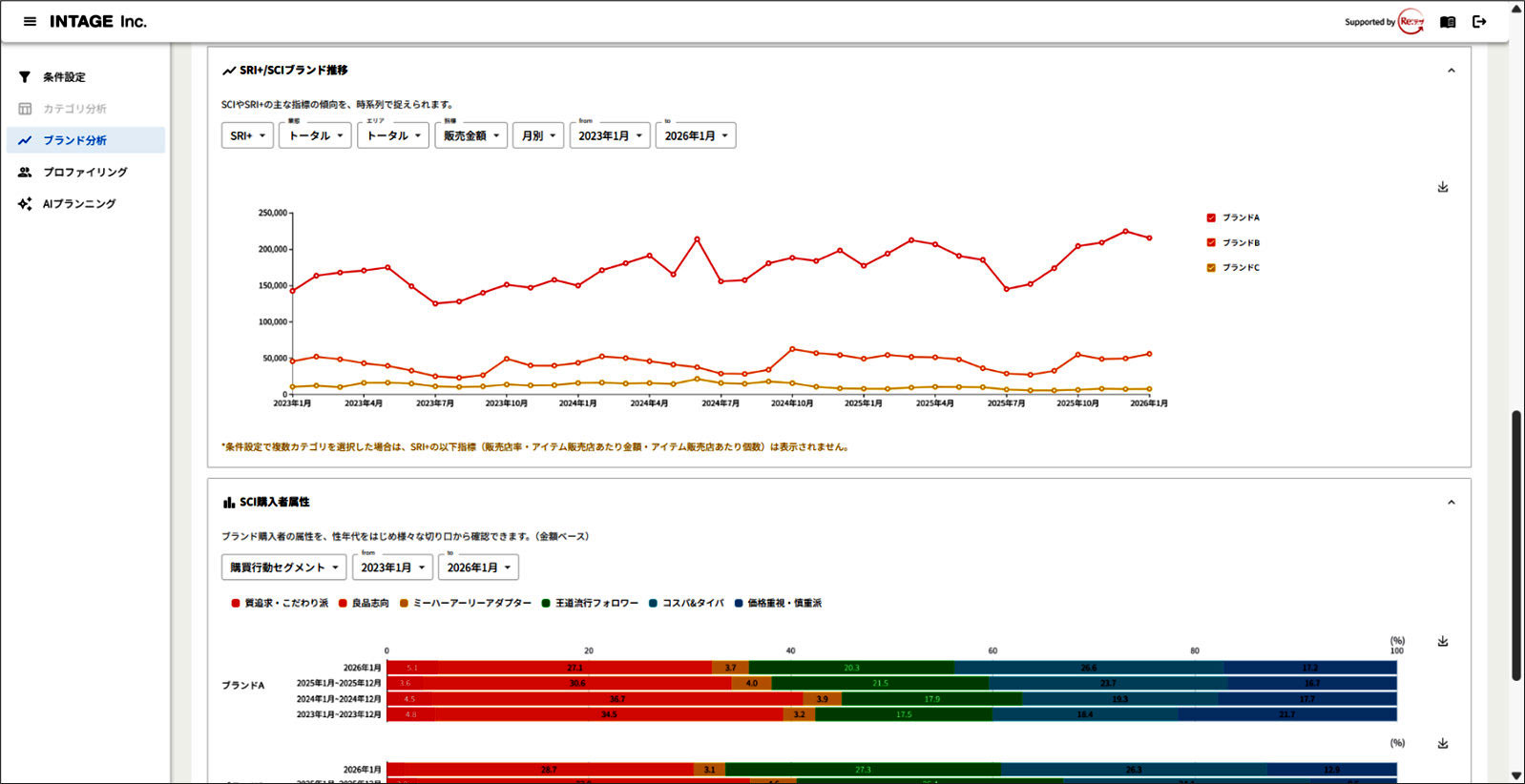The height and width of the screenshot is (784, 1525).
Task: Click the INTAGE Inc. logo
Action: tap(98, 21)
